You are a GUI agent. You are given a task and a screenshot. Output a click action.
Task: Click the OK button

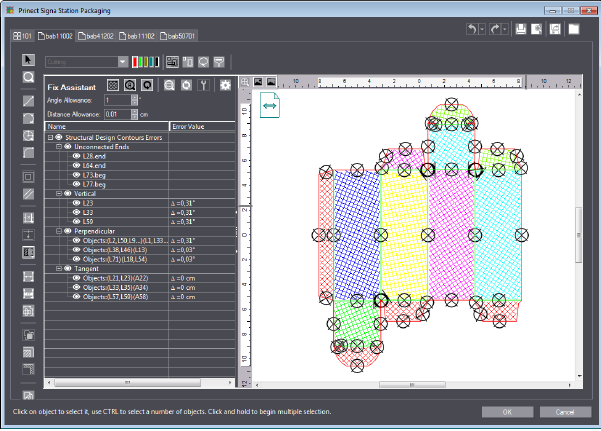tap(507, 412)
